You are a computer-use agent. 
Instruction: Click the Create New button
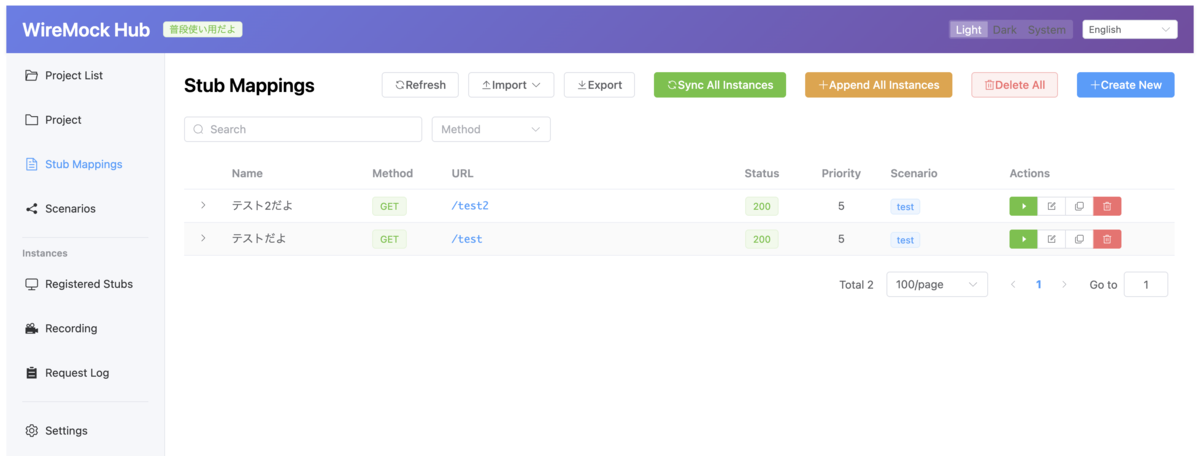(1126, 85)
